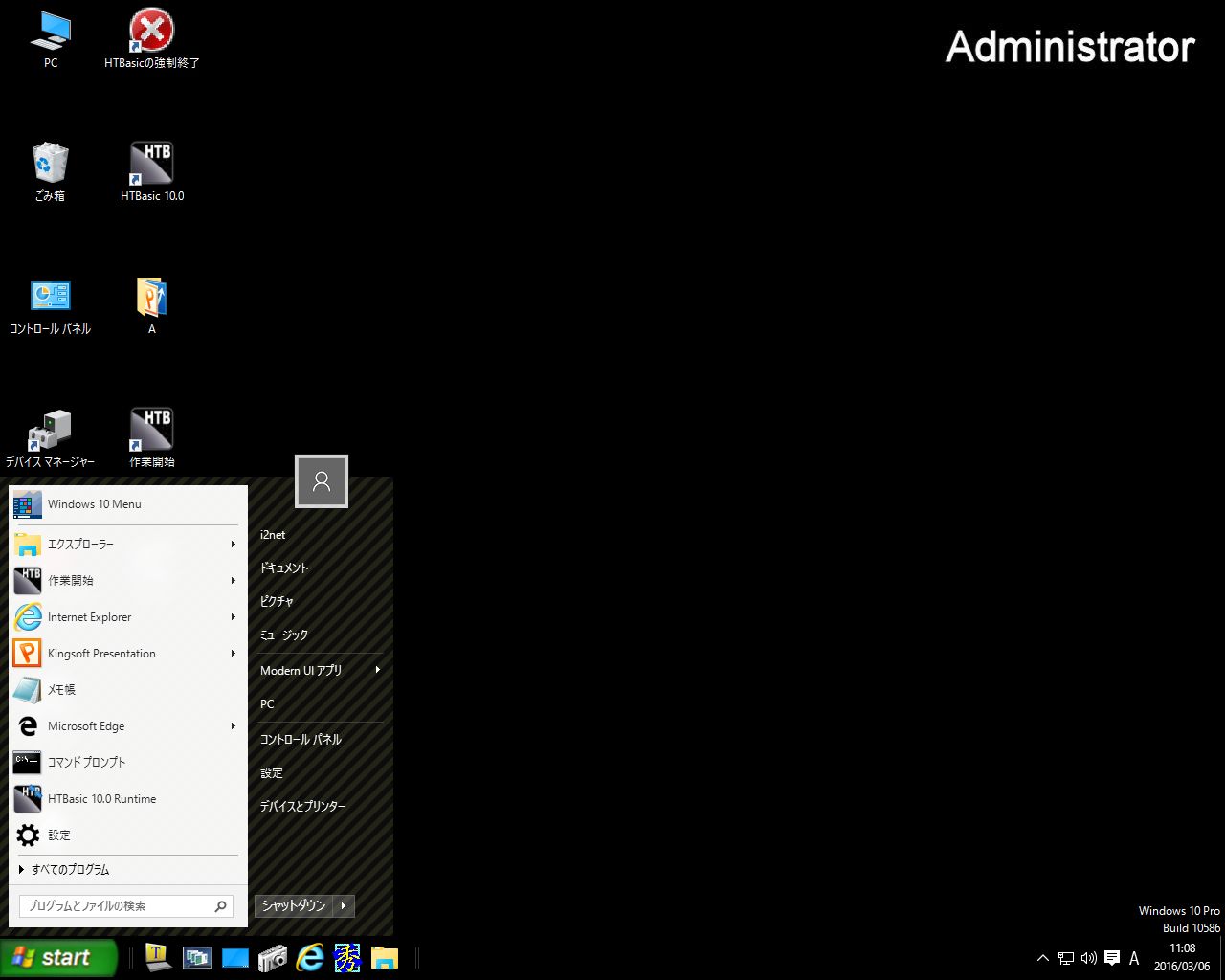This screenshot has height=980, width=1225.
Task: Show hidden tray icons chevron
Action: 1043,957
